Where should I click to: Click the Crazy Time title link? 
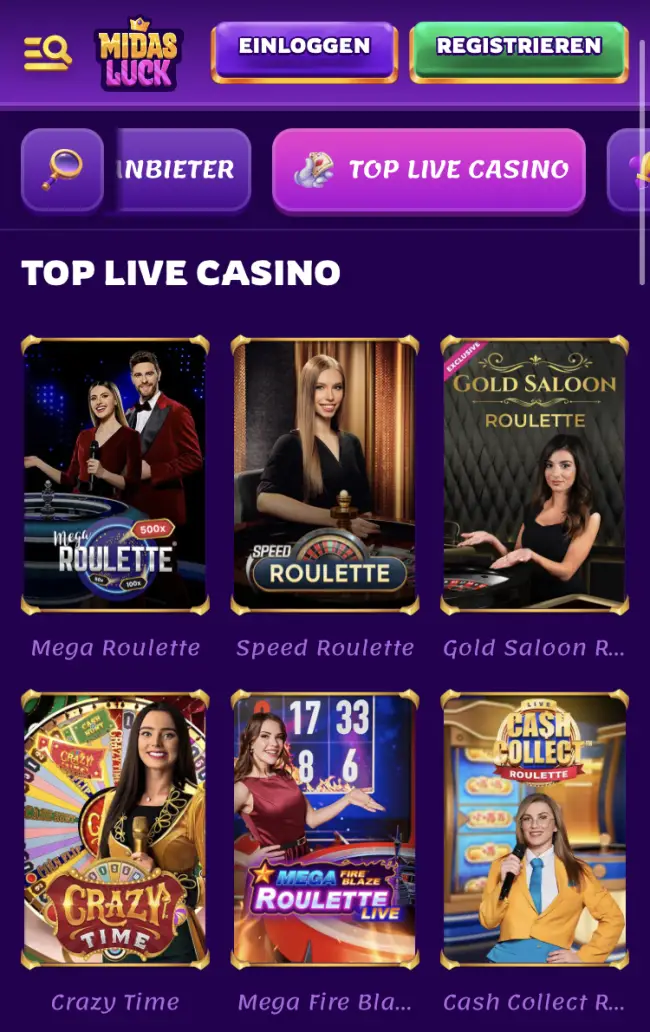click(115, 1002)
